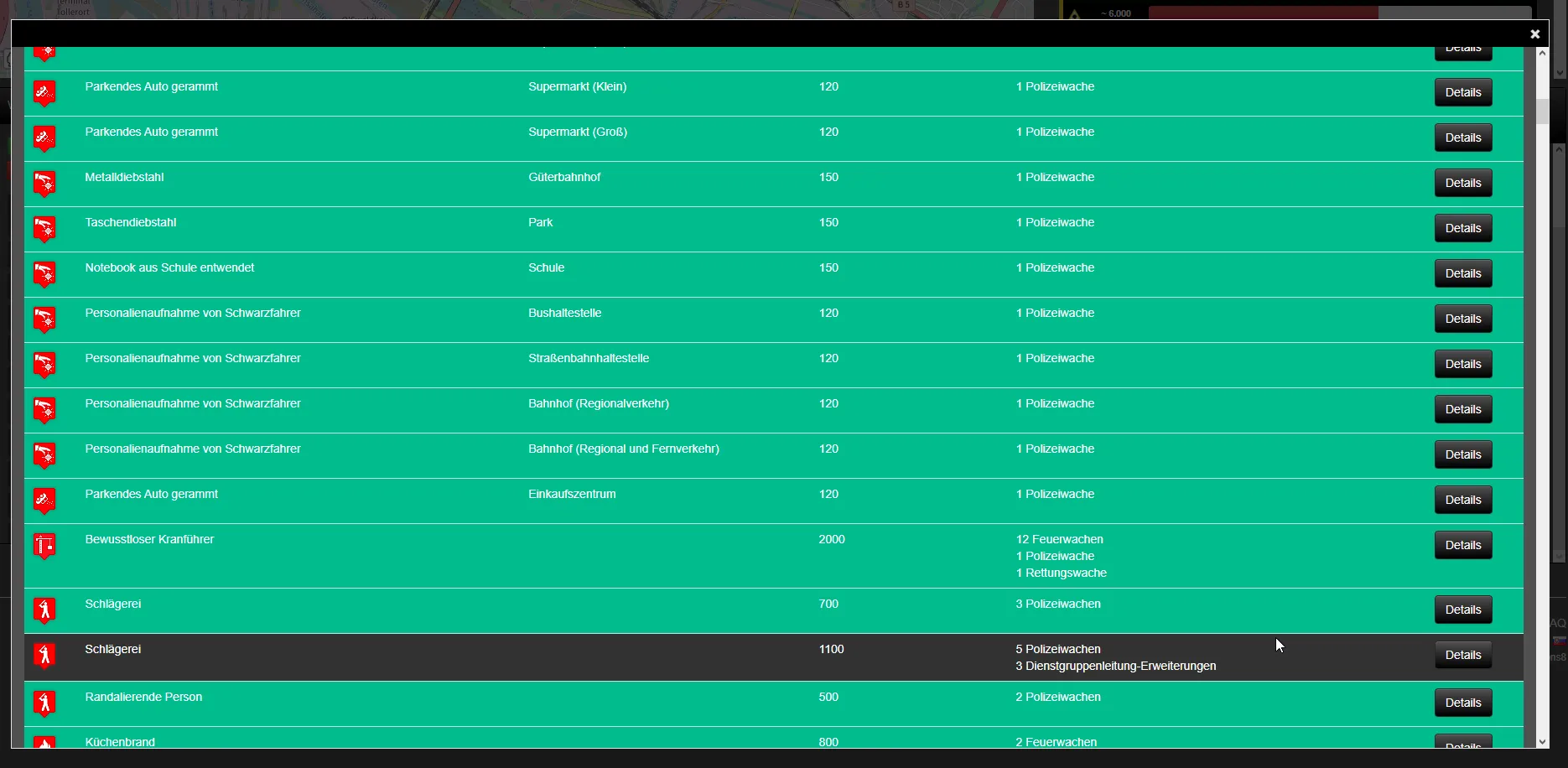The width and height of the screenshot is (1568, 768).
Task: Close the mission list overlay
Action: point(1534,34)
